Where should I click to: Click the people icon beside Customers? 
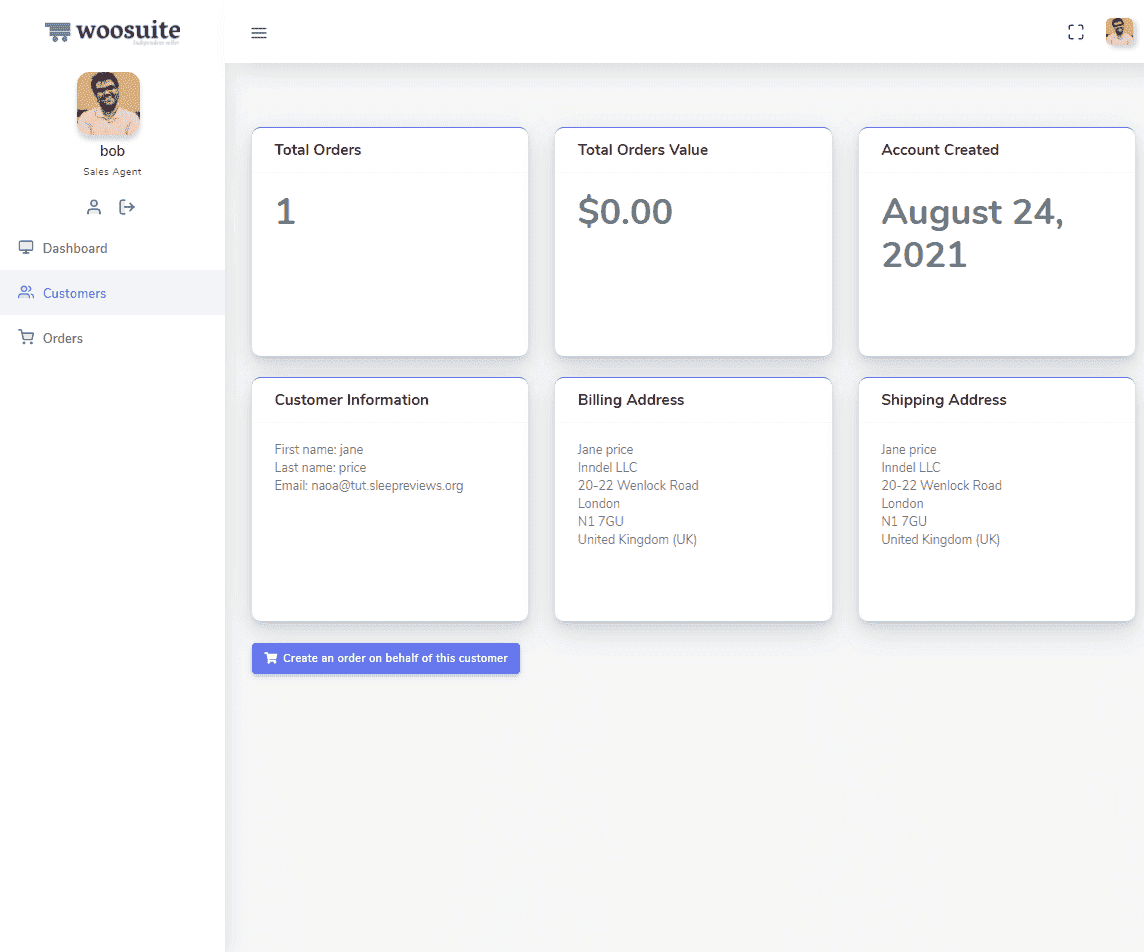pos(26,292)
